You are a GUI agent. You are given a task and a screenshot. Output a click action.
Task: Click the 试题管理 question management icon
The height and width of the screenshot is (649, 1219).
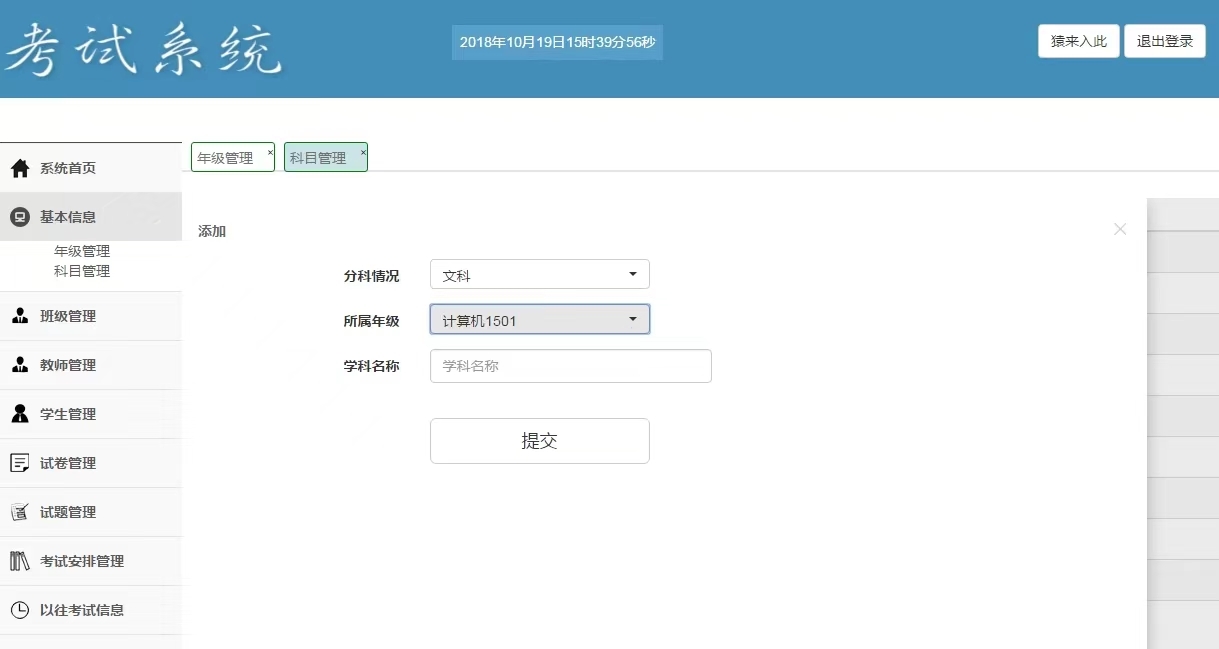pyautogui.click(x=22, y=511)
